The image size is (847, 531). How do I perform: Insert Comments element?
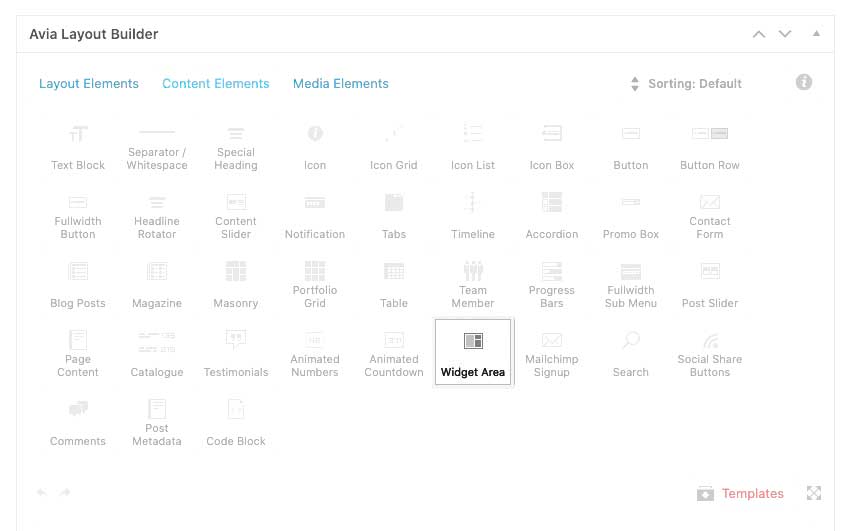[x=78, y=422]
